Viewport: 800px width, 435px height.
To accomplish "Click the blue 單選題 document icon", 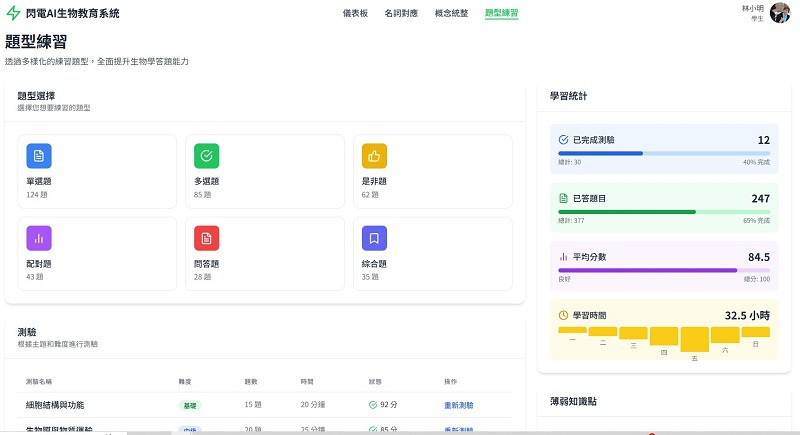I will pos(39,156).
